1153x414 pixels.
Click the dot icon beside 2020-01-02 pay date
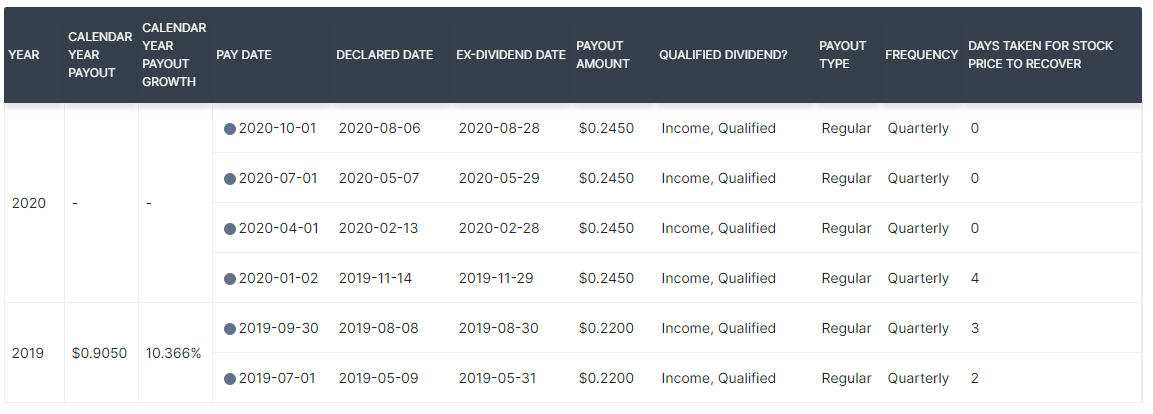[x=229, y=279]
